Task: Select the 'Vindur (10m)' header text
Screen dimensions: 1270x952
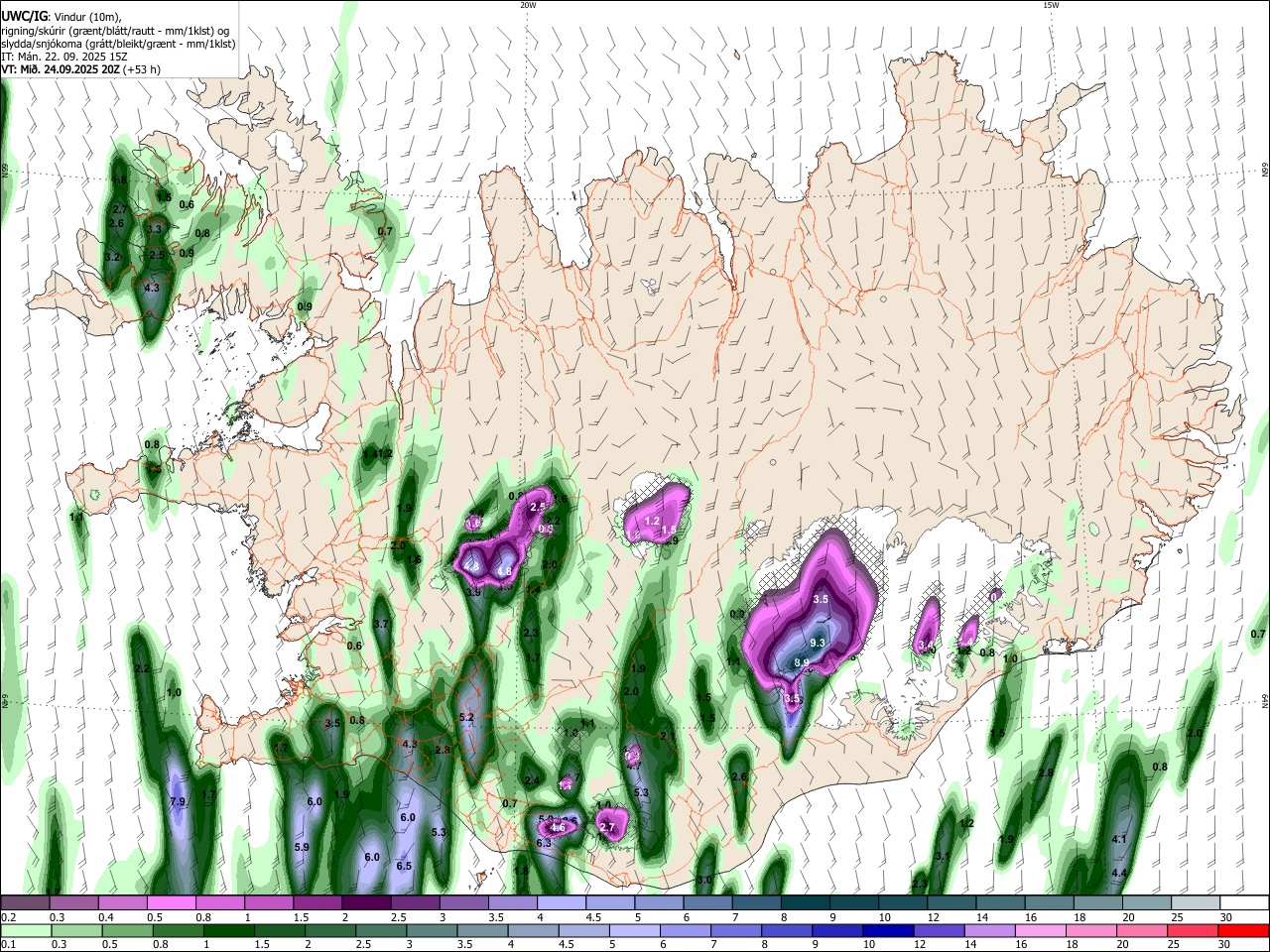Action: [86, 17]
